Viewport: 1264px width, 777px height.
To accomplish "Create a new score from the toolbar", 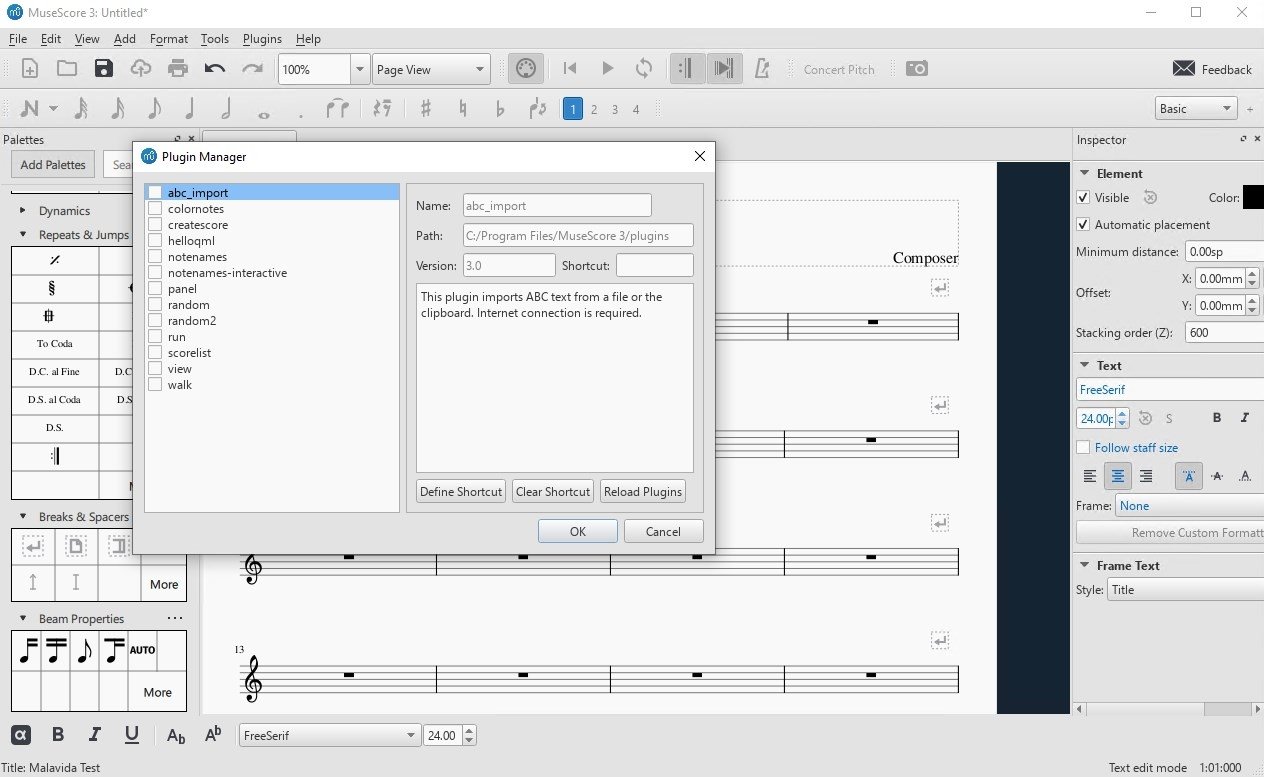I will point(30,69).
